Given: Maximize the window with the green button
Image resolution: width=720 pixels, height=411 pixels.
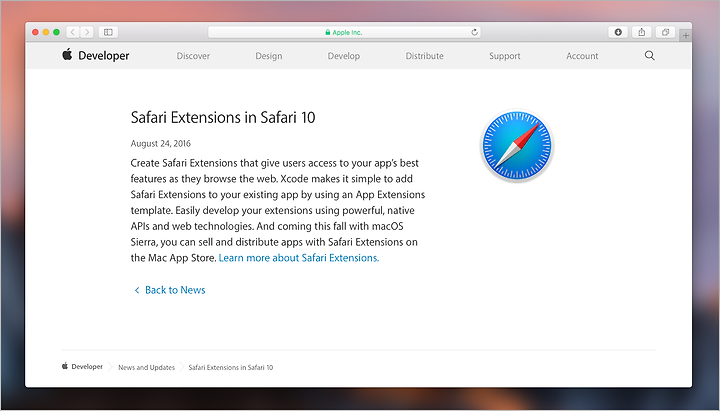Looking at the screenshot, I should pos(56,32).
